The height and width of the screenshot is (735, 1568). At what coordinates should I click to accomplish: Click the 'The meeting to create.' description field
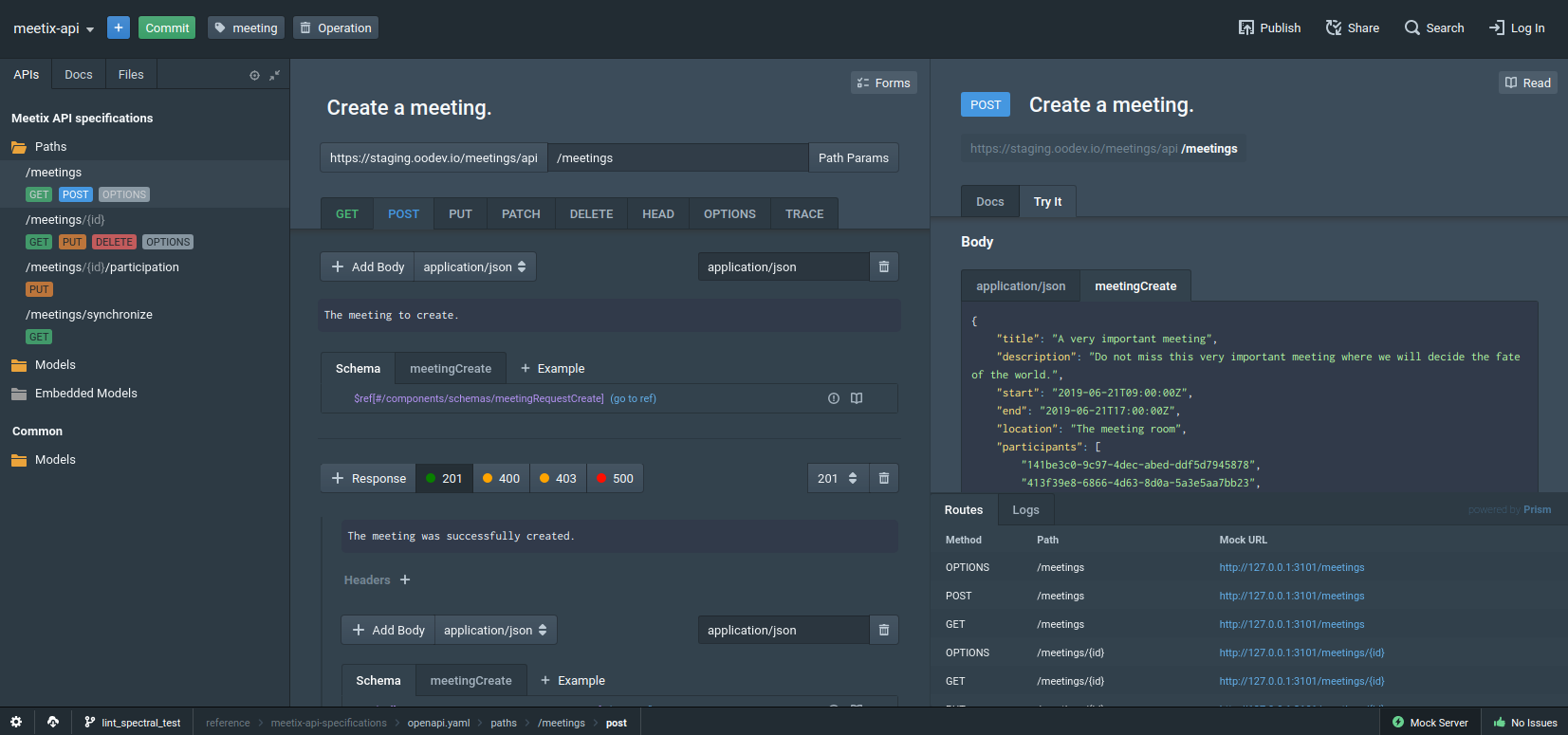click(609, 315)
